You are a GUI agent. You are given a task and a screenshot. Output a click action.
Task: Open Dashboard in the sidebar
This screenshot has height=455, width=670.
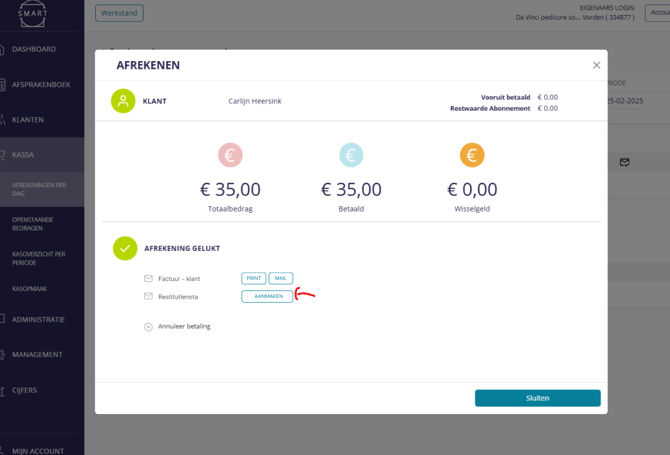[x=34, y=49]
